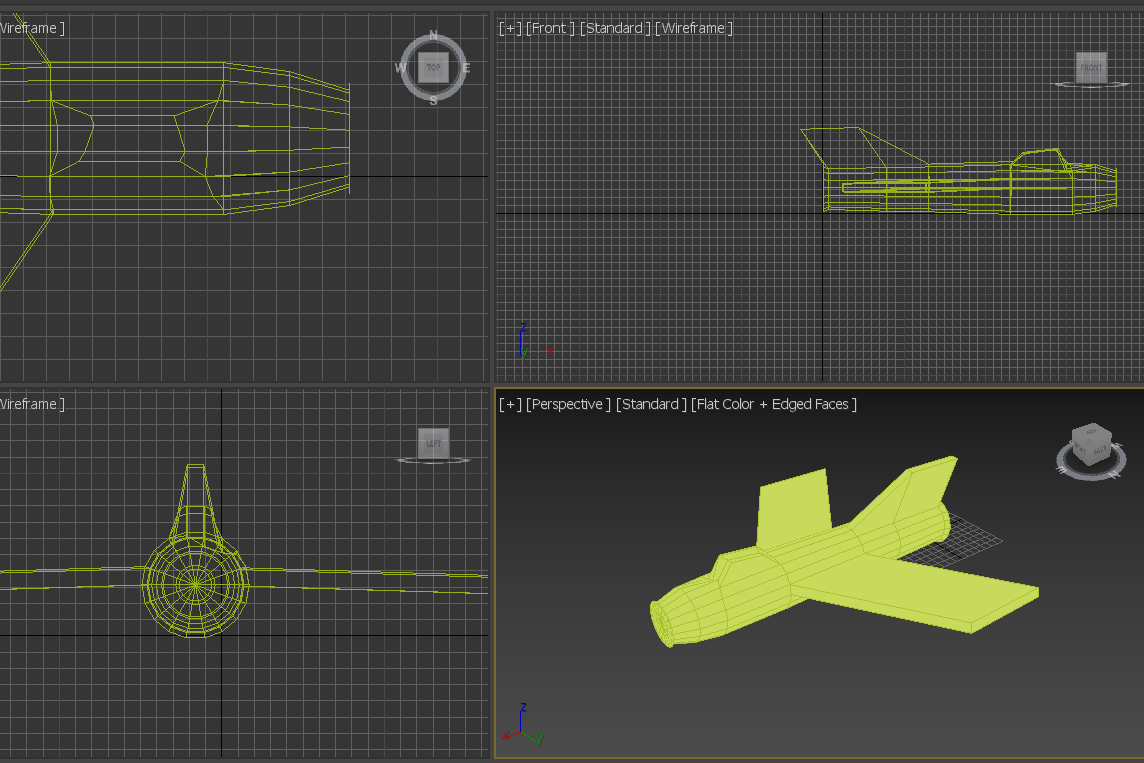Open the [+] general menu in Perspective viewport
Image resolution: width=1144 pixels, height=763 pixels.
pos(510,404)
